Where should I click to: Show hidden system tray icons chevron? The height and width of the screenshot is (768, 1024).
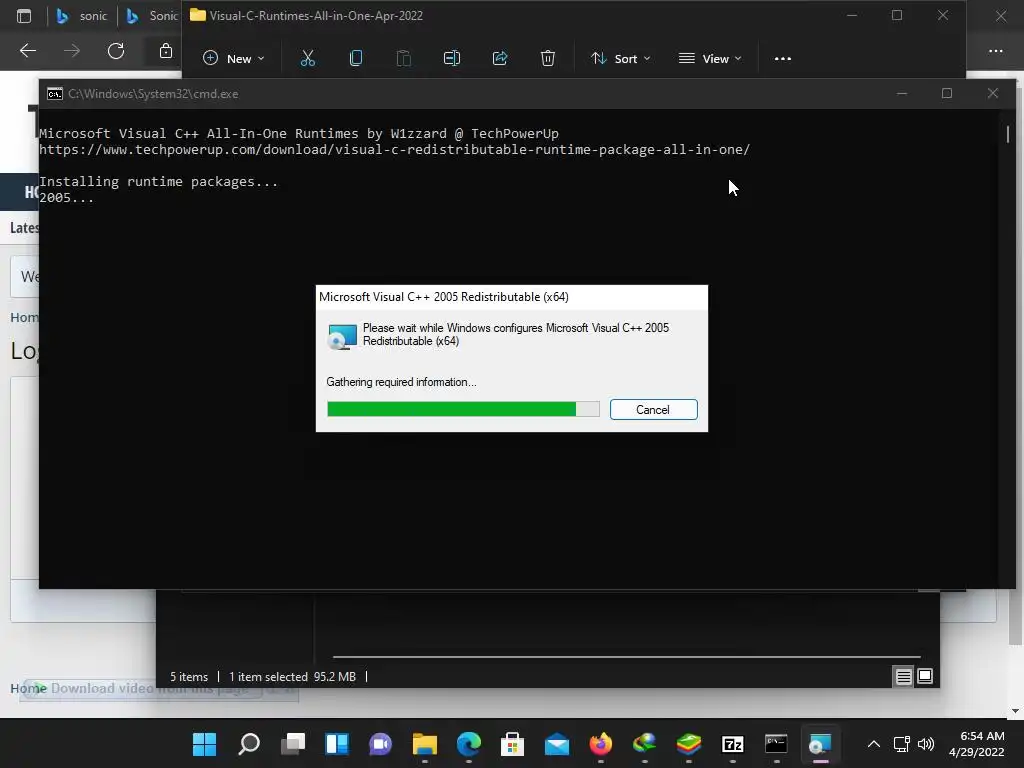click(874, 744)
